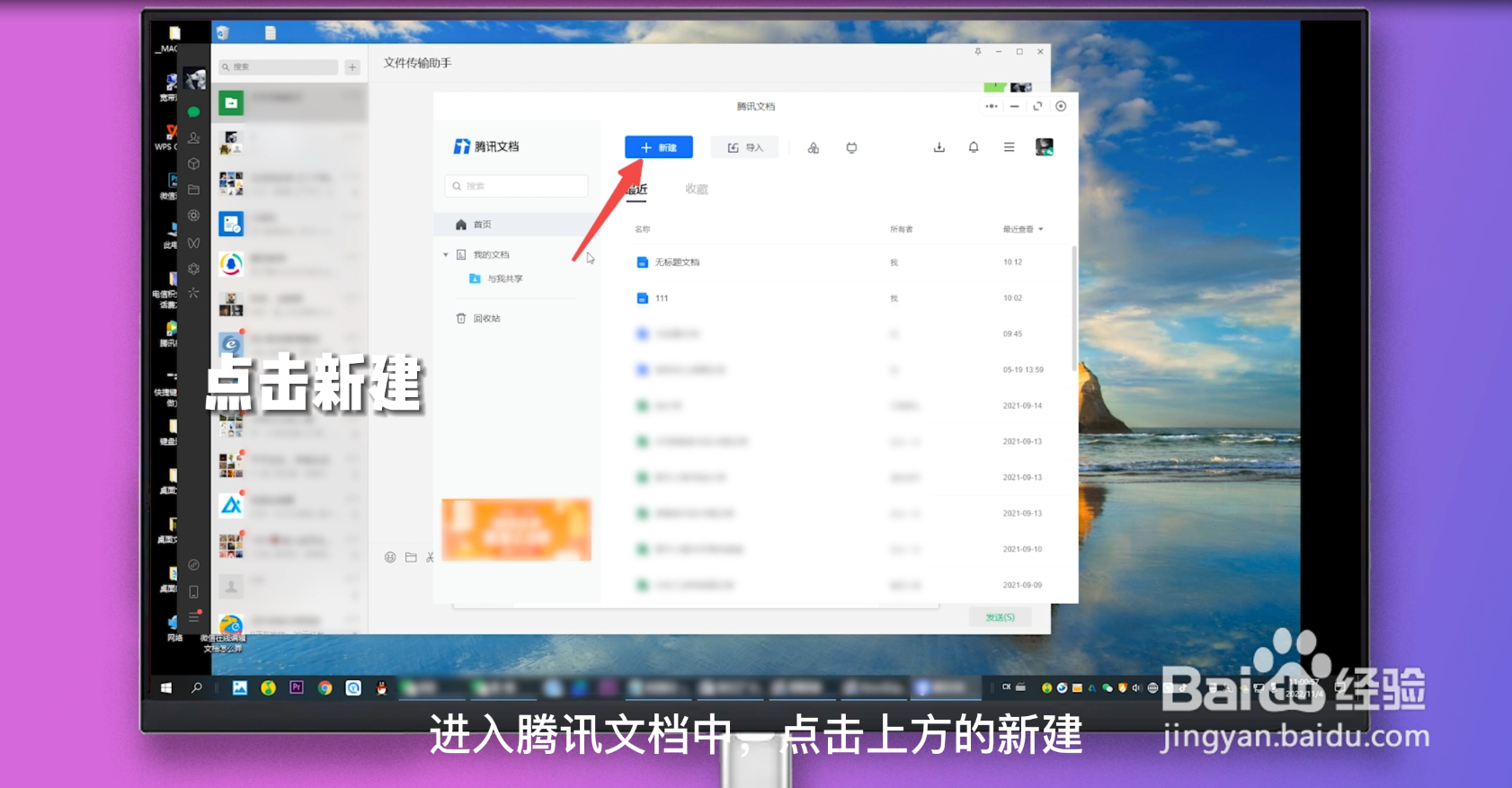Open the WeChat mini programs icon at sidebar bottom
This screenshot has height=788, width=1512.
click(x=193, y=565)
